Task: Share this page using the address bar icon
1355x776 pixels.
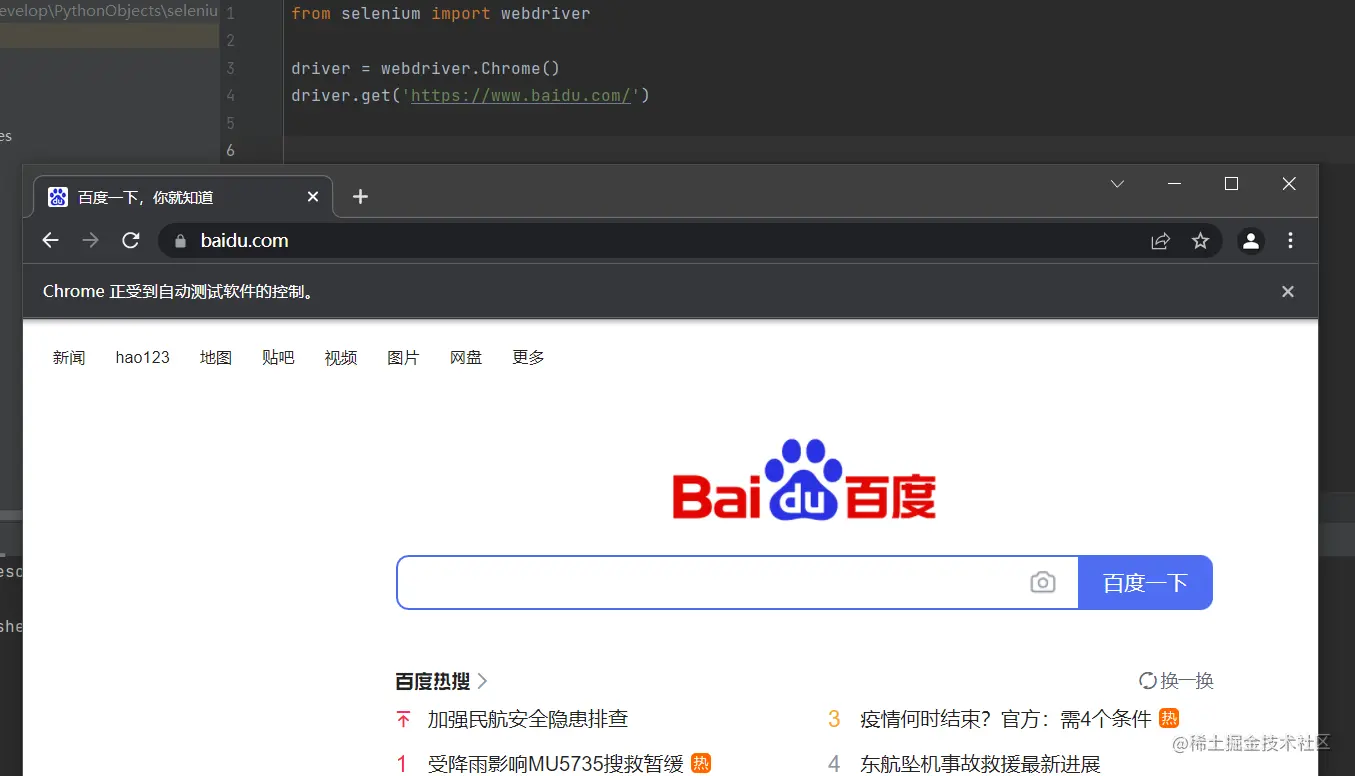Action: 1161,241
